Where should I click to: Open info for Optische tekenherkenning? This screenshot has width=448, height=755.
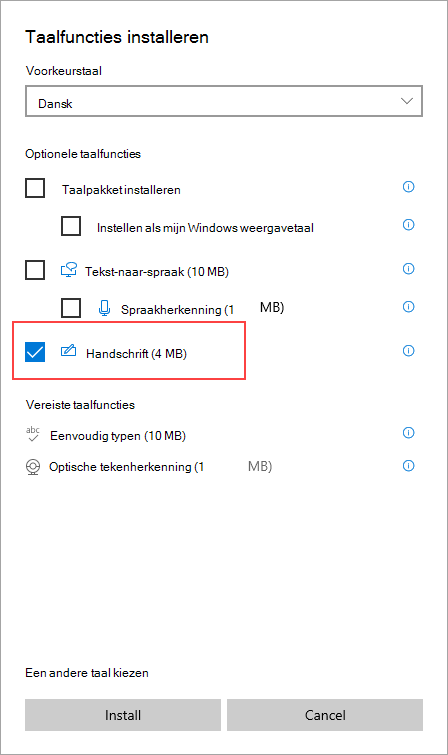408,466
